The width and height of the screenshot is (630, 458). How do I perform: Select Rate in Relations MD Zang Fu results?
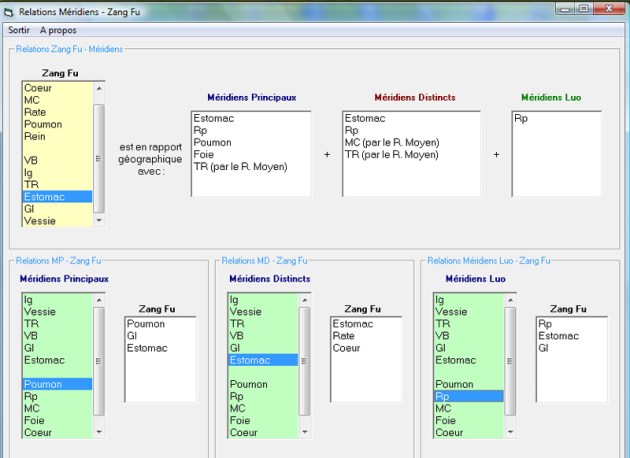coord(345,336)
